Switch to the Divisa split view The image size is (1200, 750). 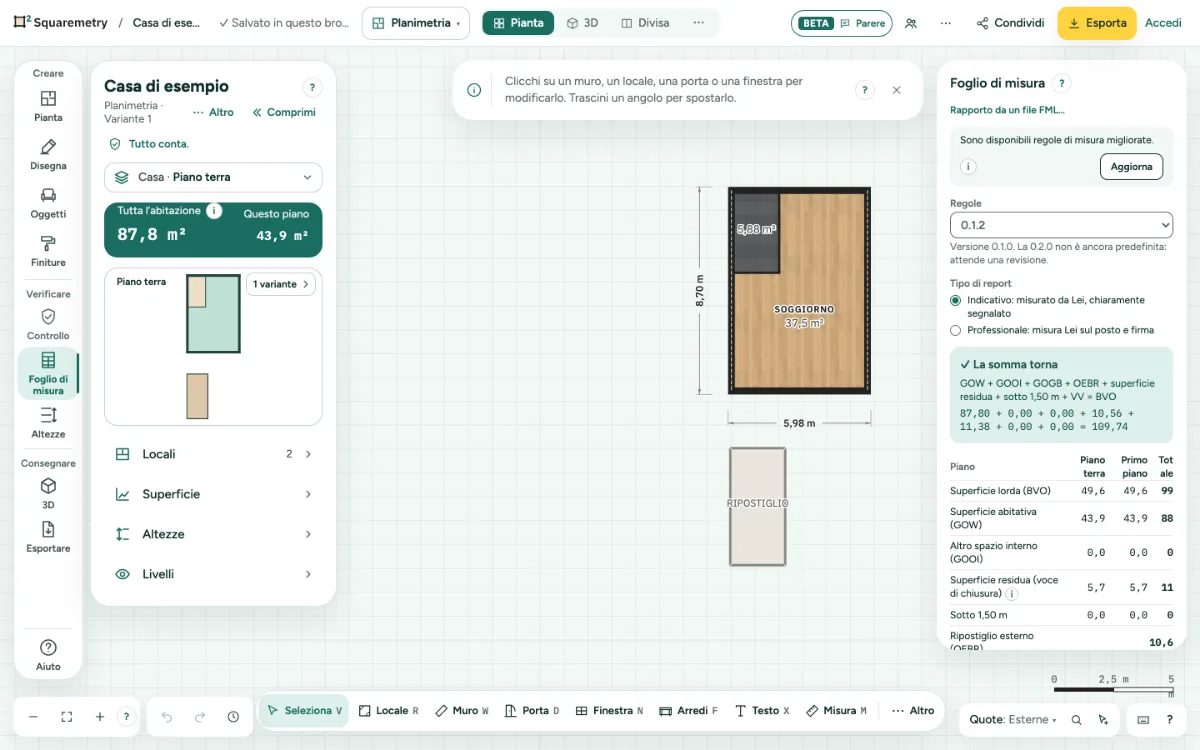point(645,23)
